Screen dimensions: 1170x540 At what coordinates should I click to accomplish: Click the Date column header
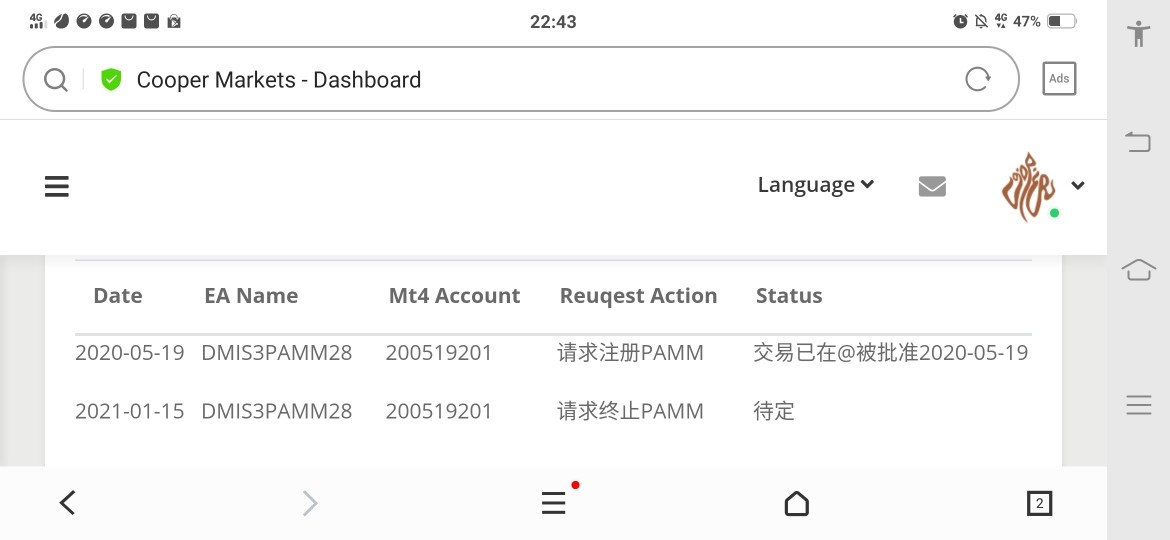[x=118, y=296]
